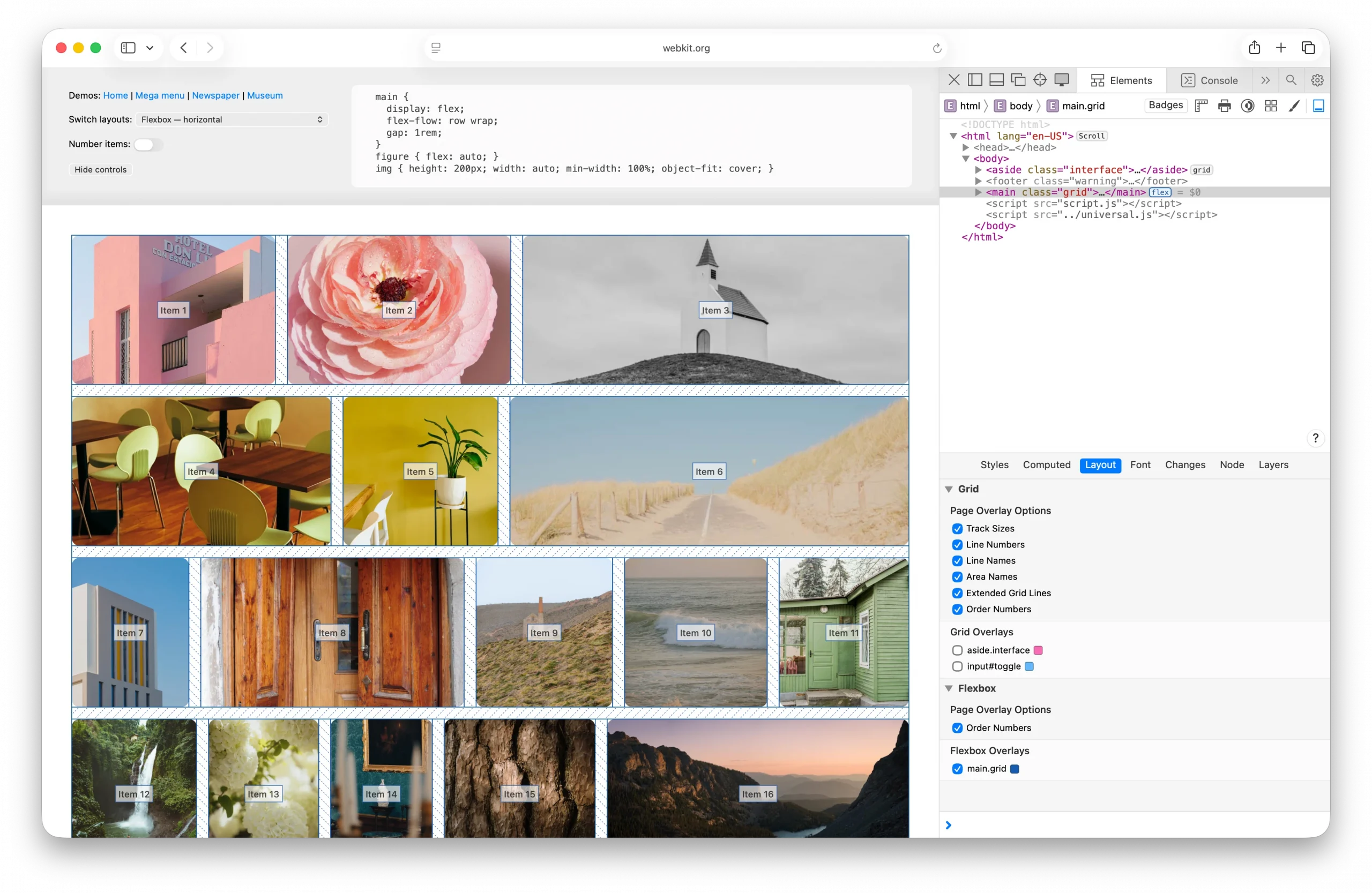
Task: Dock the Web Inspector to the bottom
Action: [997, 80]
